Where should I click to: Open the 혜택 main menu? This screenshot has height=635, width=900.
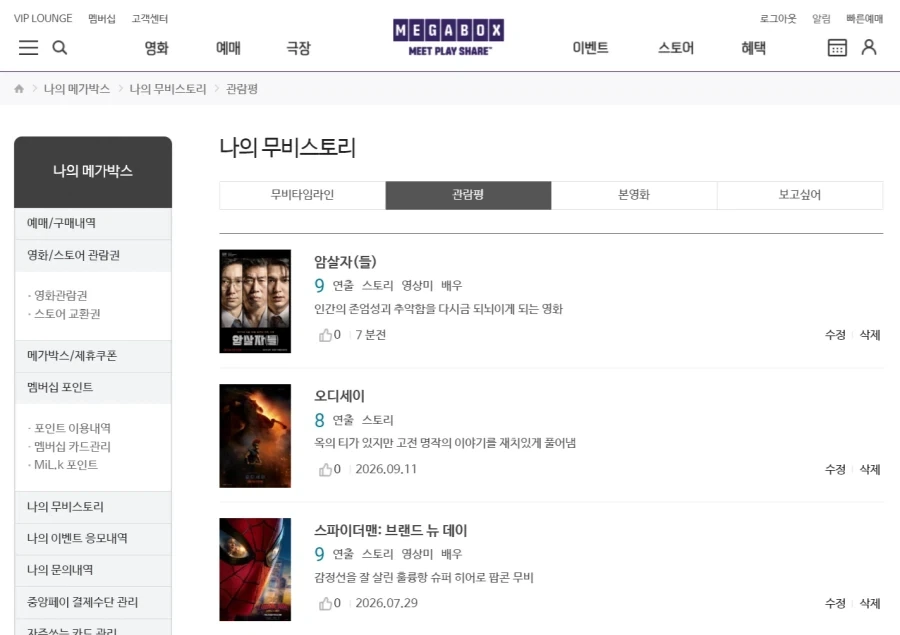[753, 48]
